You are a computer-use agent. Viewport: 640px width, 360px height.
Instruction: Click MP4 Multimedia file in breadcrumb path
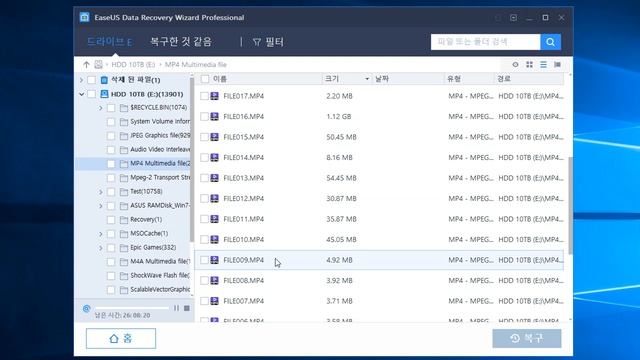tap(196, 64)
